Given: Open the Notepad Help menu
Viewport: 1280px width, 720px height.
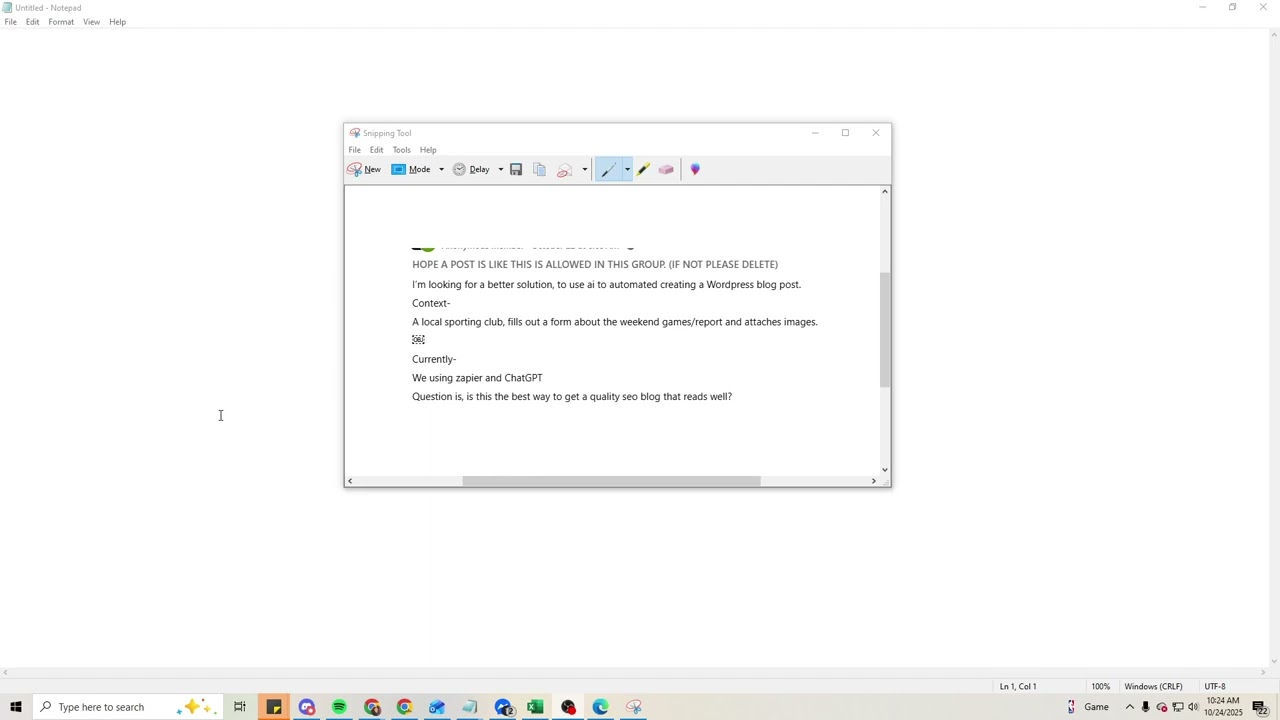Looking at the screenshot, I should point(117,22).
